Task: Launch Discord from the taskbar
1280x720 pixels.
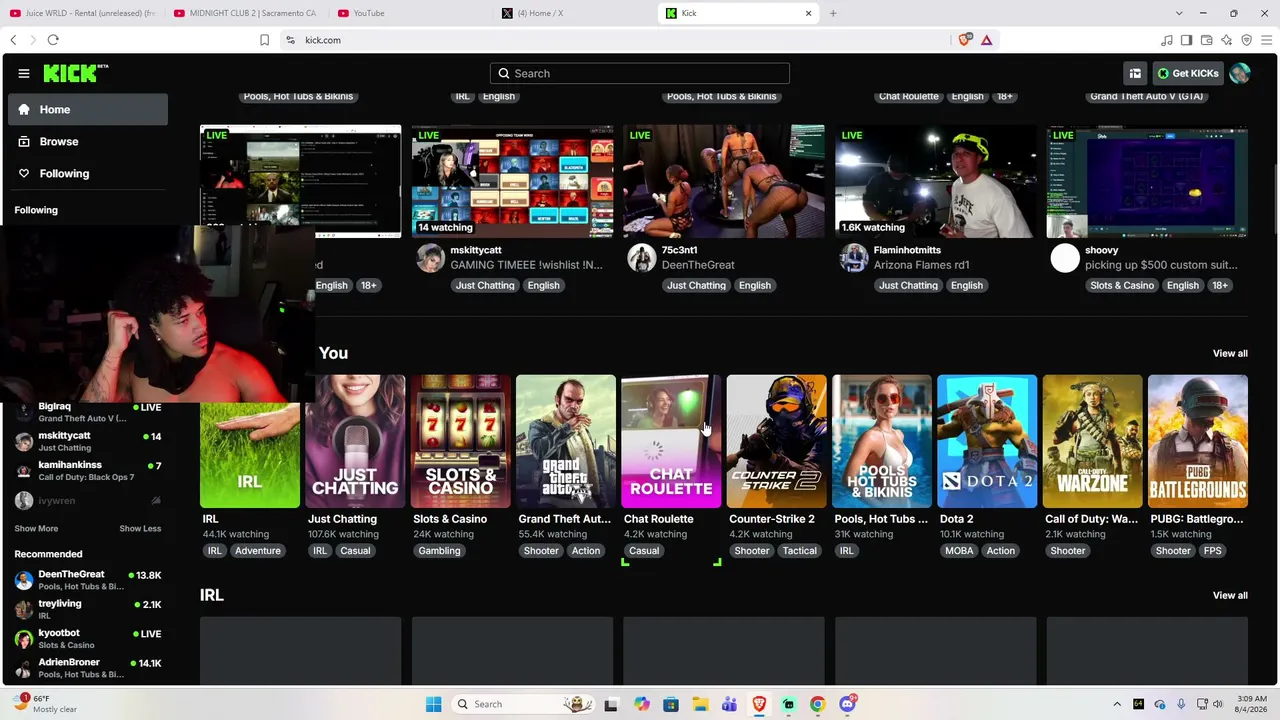Action: point(847,704)
